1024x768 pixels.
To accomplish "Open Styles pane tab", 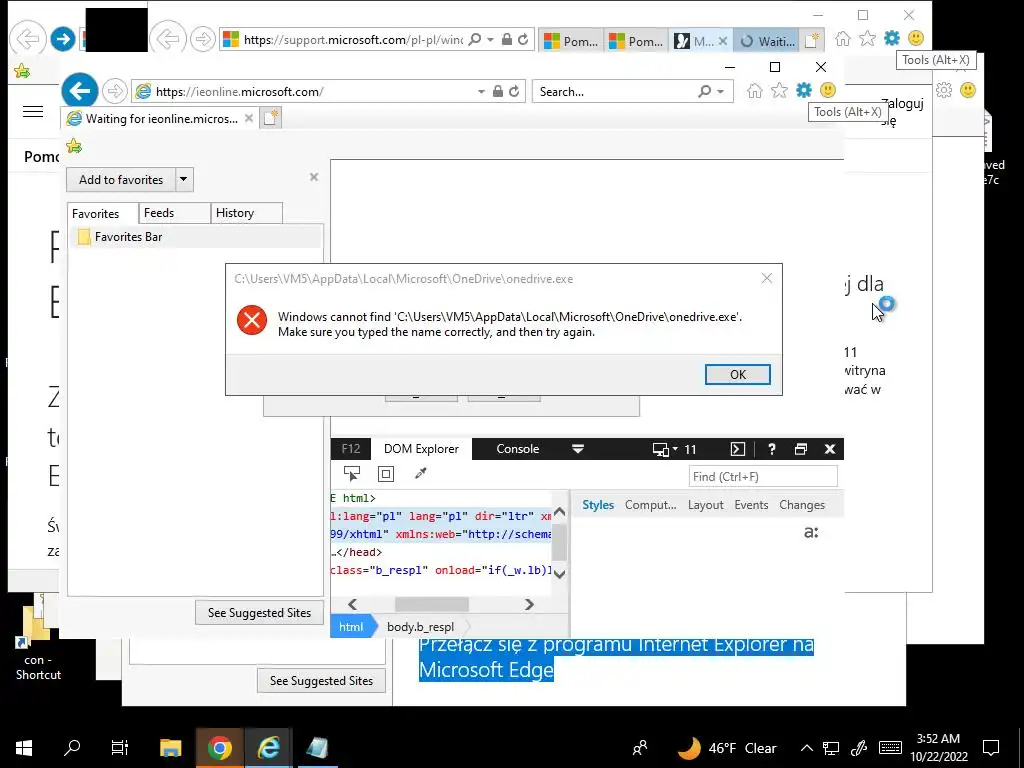I will (x=598, y=505).
